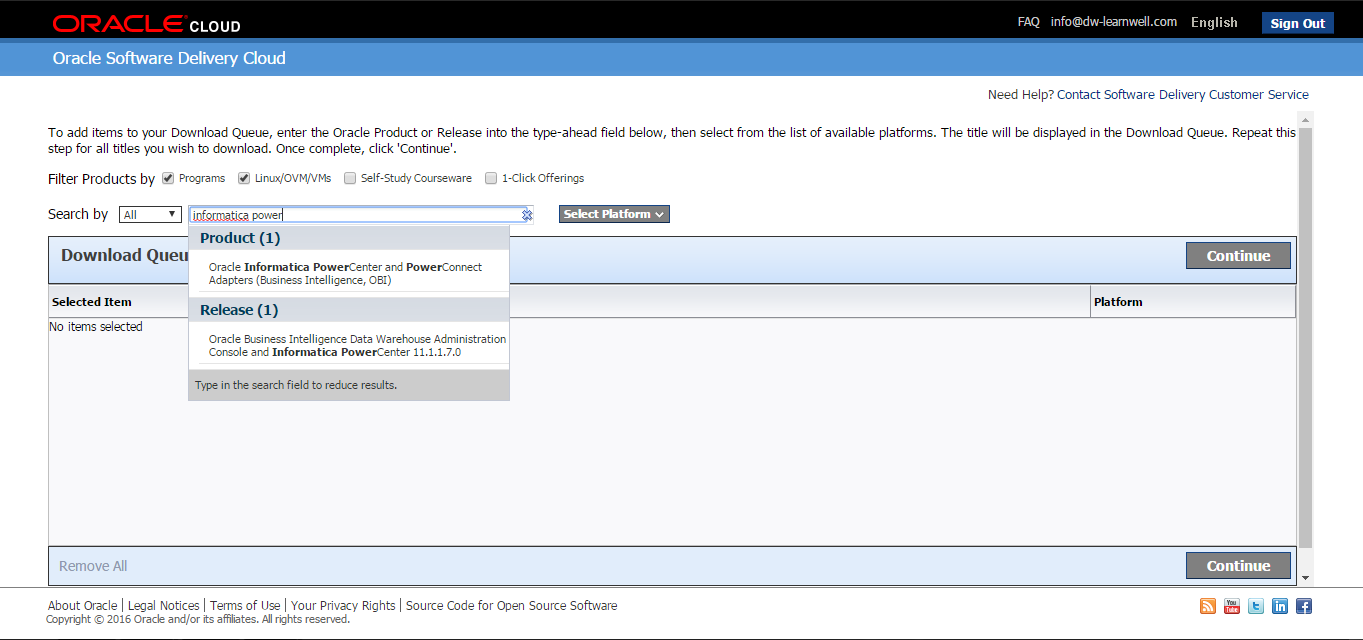Click the Product (1) group header

click(349, 238)
